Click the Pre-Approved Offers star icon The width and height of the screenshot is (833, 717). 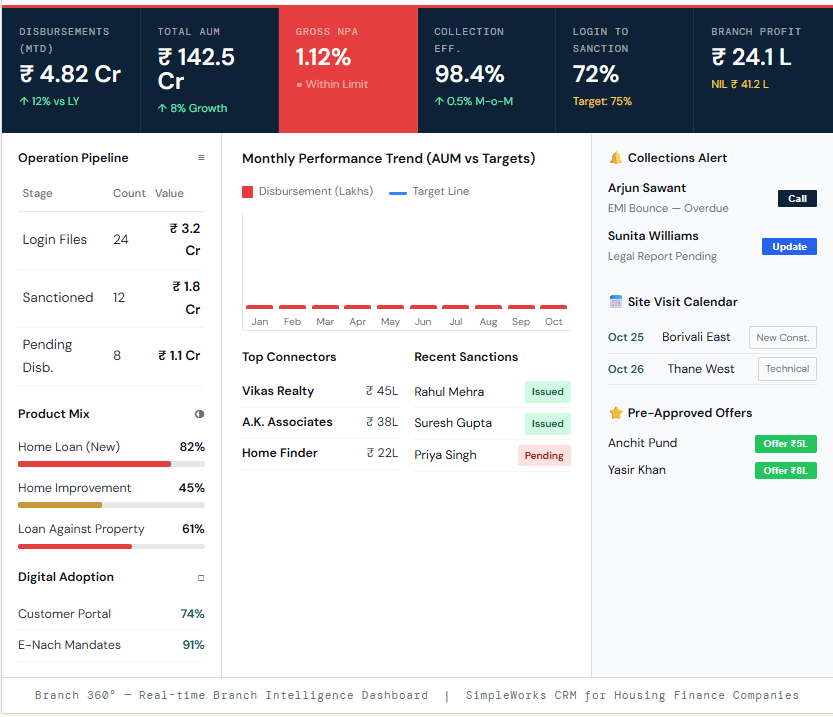point(614,412)
